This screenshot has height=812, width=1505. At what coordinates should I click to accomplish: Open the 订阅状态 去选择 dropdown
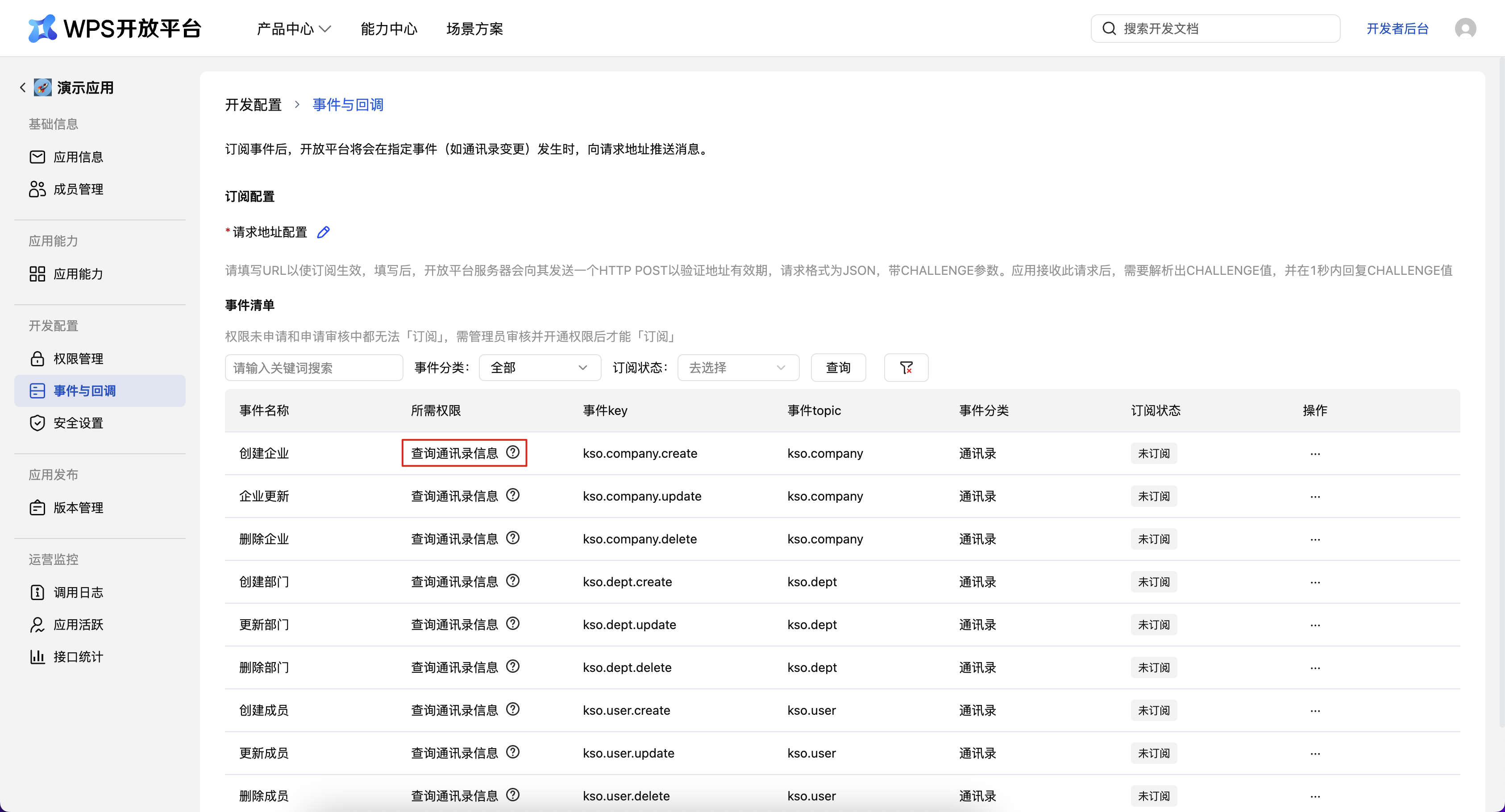coord(737,368)
